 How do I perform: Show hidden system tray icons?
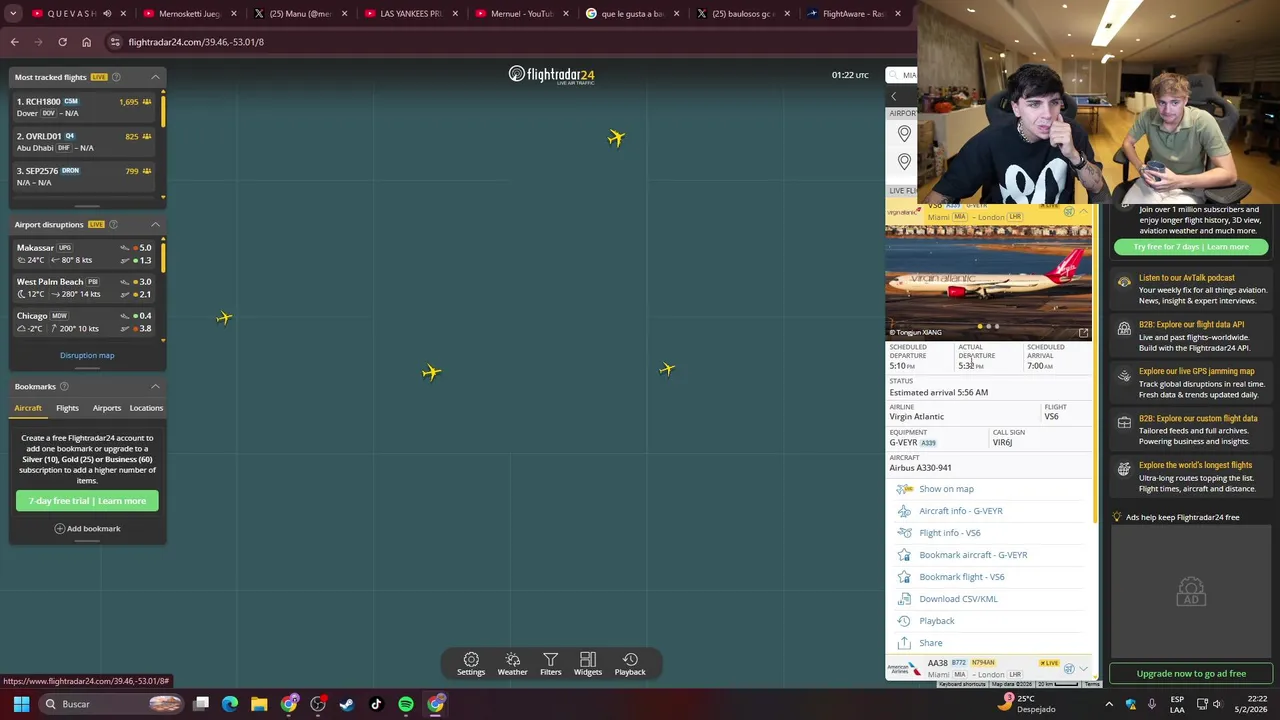[1108, 704]
